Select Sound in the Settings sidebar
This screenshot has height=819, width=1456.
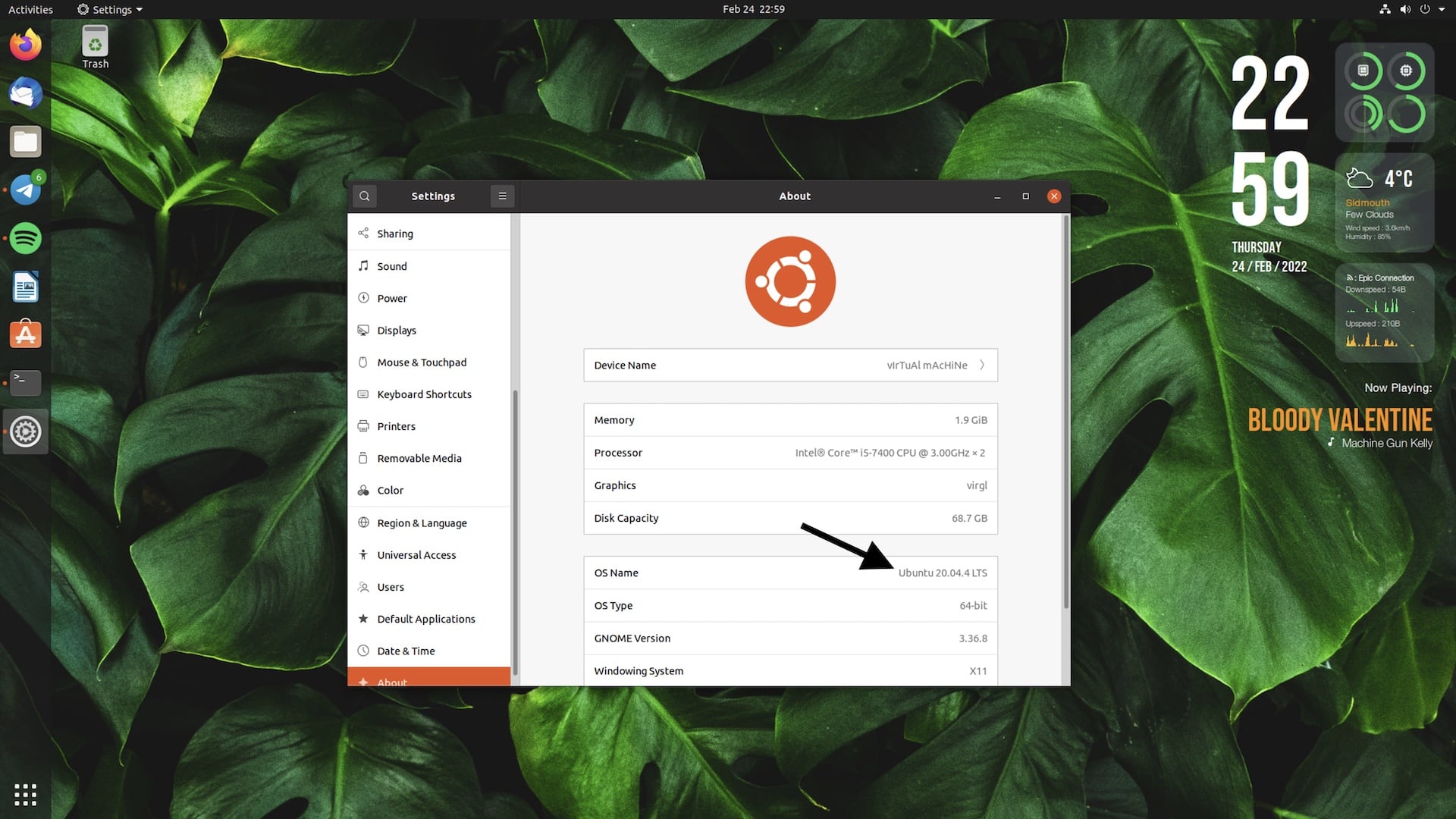point(393,265)
